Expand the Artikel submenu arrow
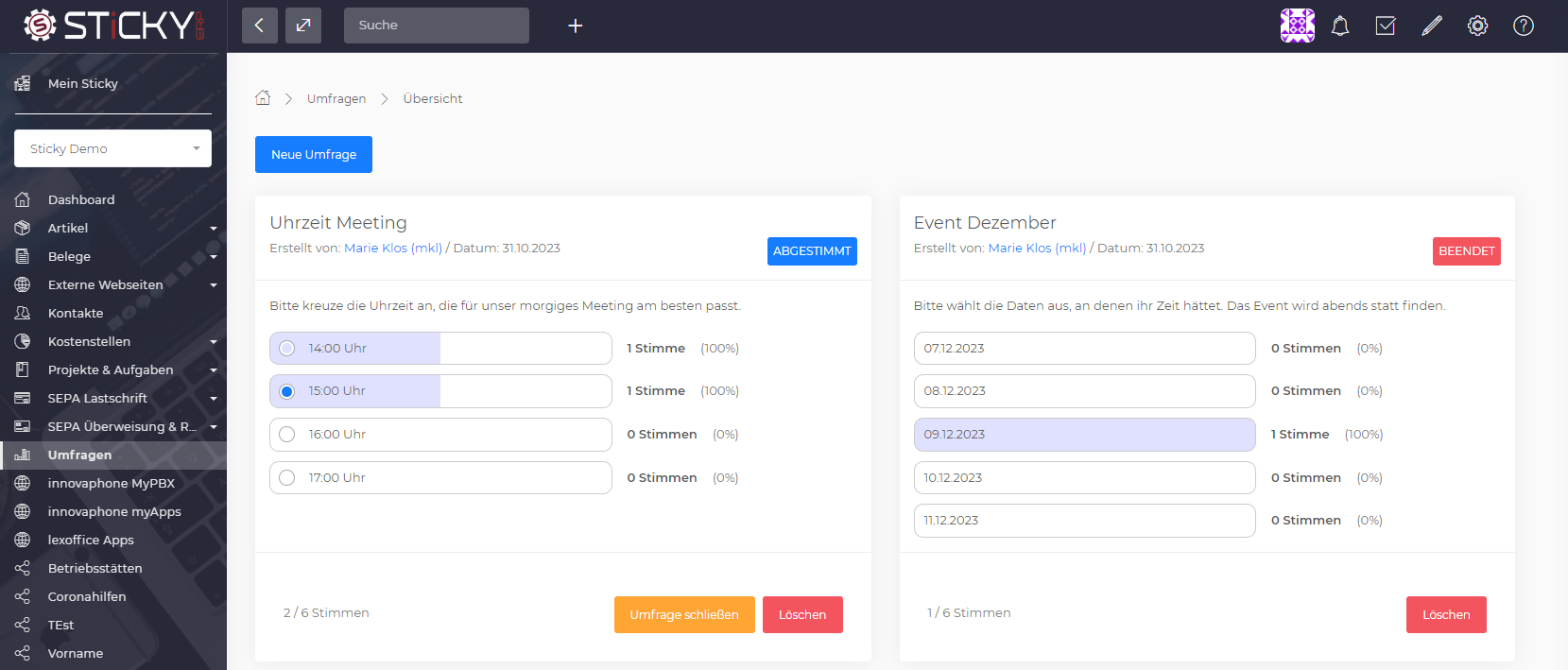This screenshot has width=1568, height=670. tap(214, 229)
